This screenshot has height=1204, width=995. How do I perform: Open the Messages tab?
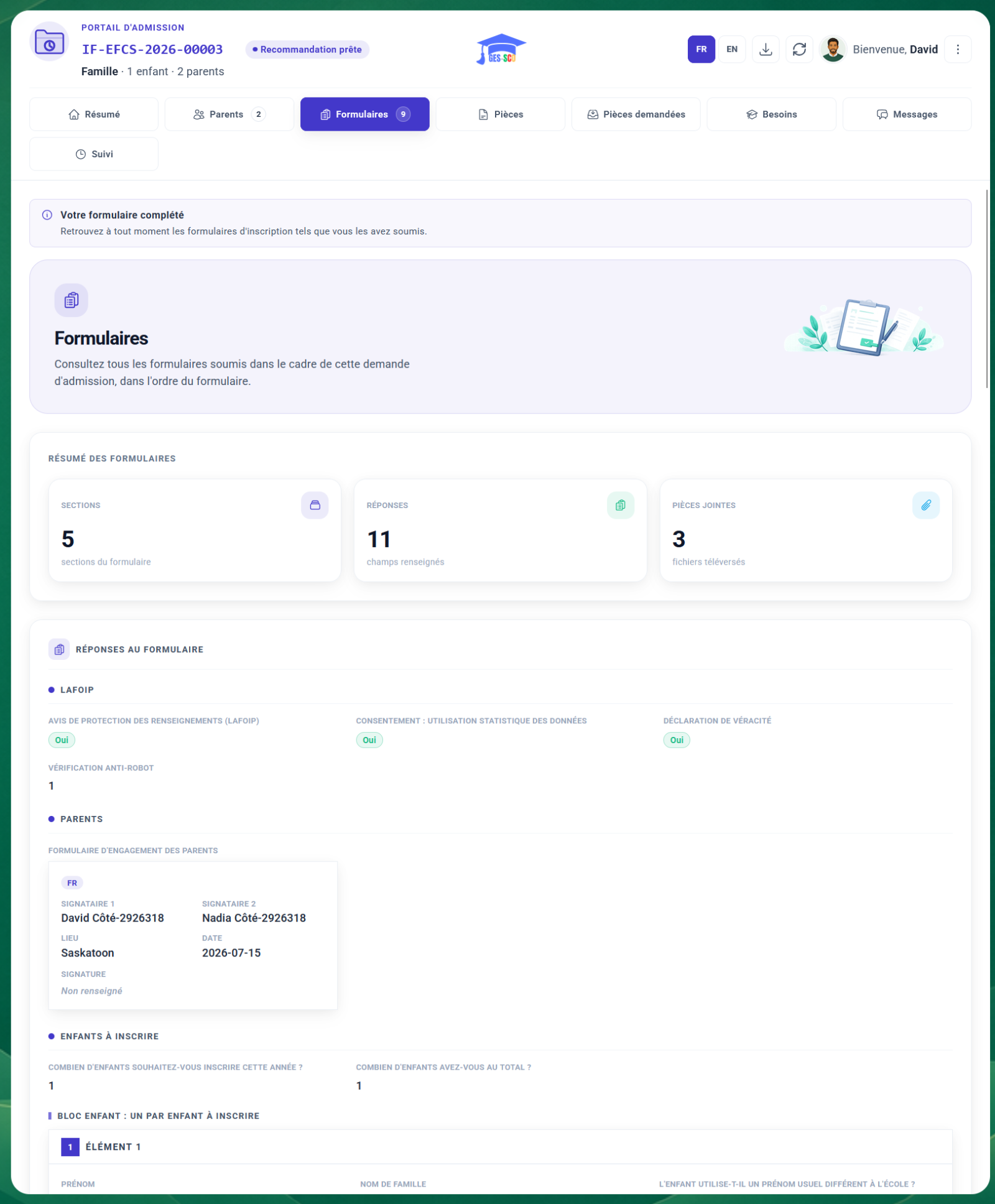(x=907, y=114)
